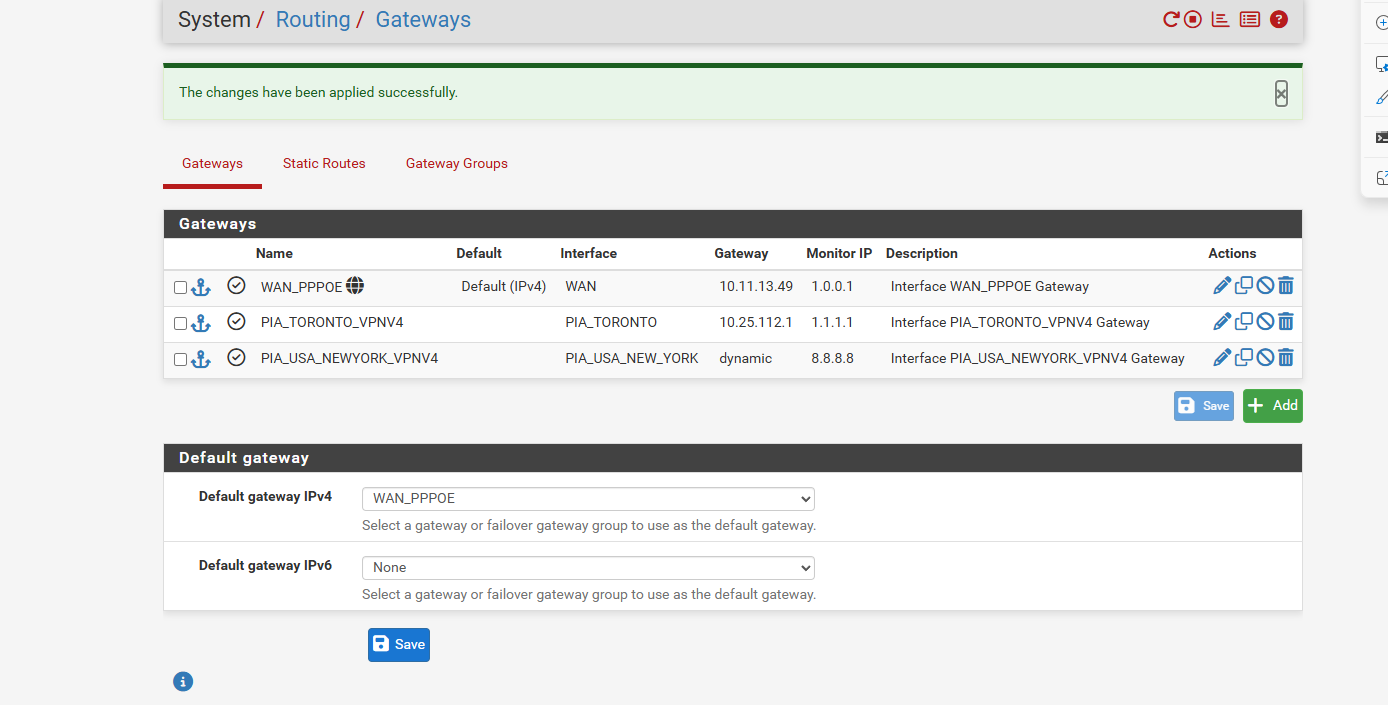Click the anchor icon for PIA_USA_NEWYORK_VPNV4

click(201, 359)
